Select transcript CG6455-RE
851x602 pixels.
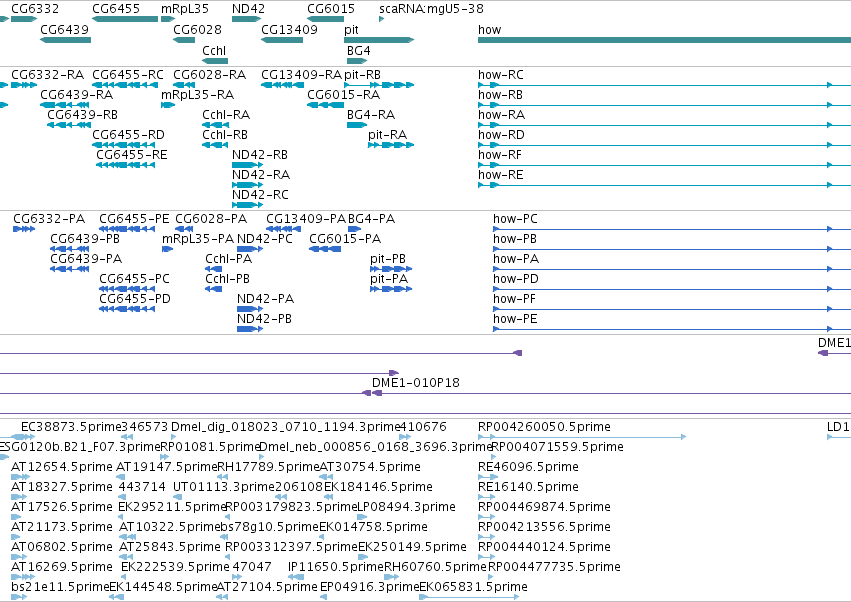[x=131, y=155]
